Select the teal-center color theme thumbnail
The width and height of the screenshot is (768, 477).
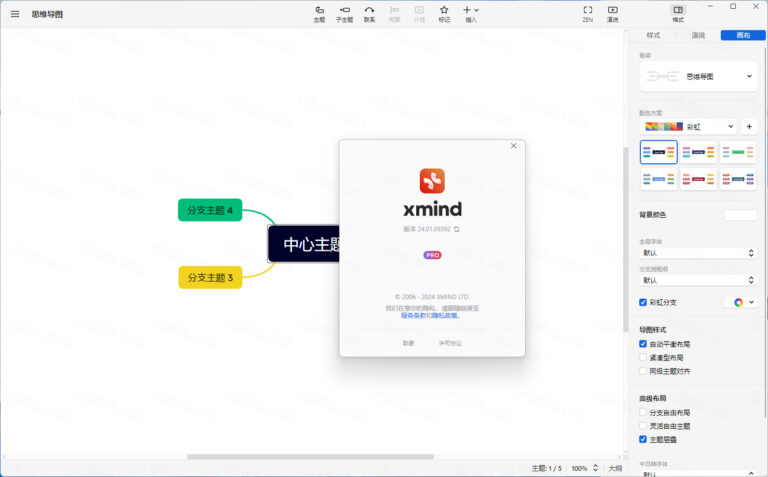(x=738, y=179)
